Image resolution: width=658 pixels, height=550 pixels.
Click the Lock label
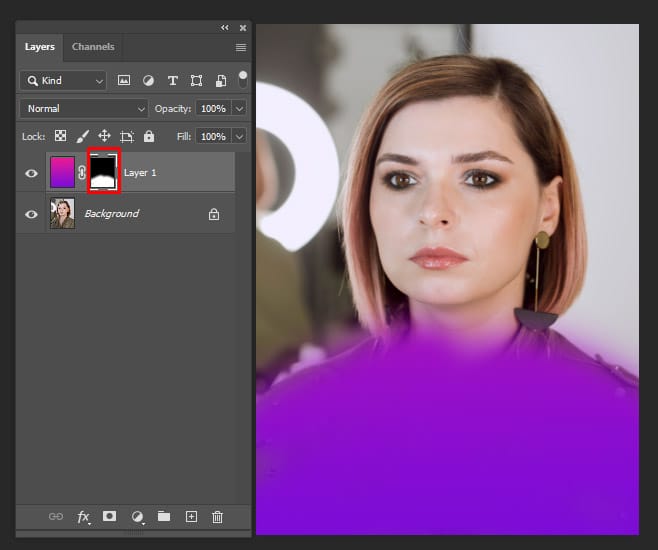tap(34, 136)
